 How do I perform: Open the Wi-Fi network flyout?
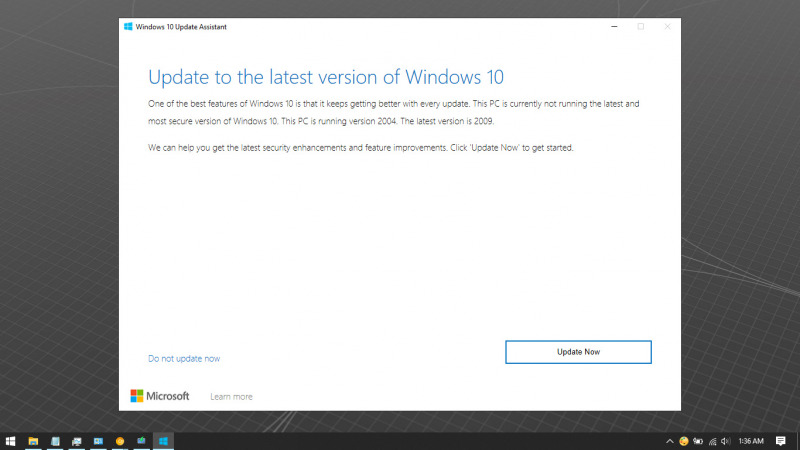(712, 441)
